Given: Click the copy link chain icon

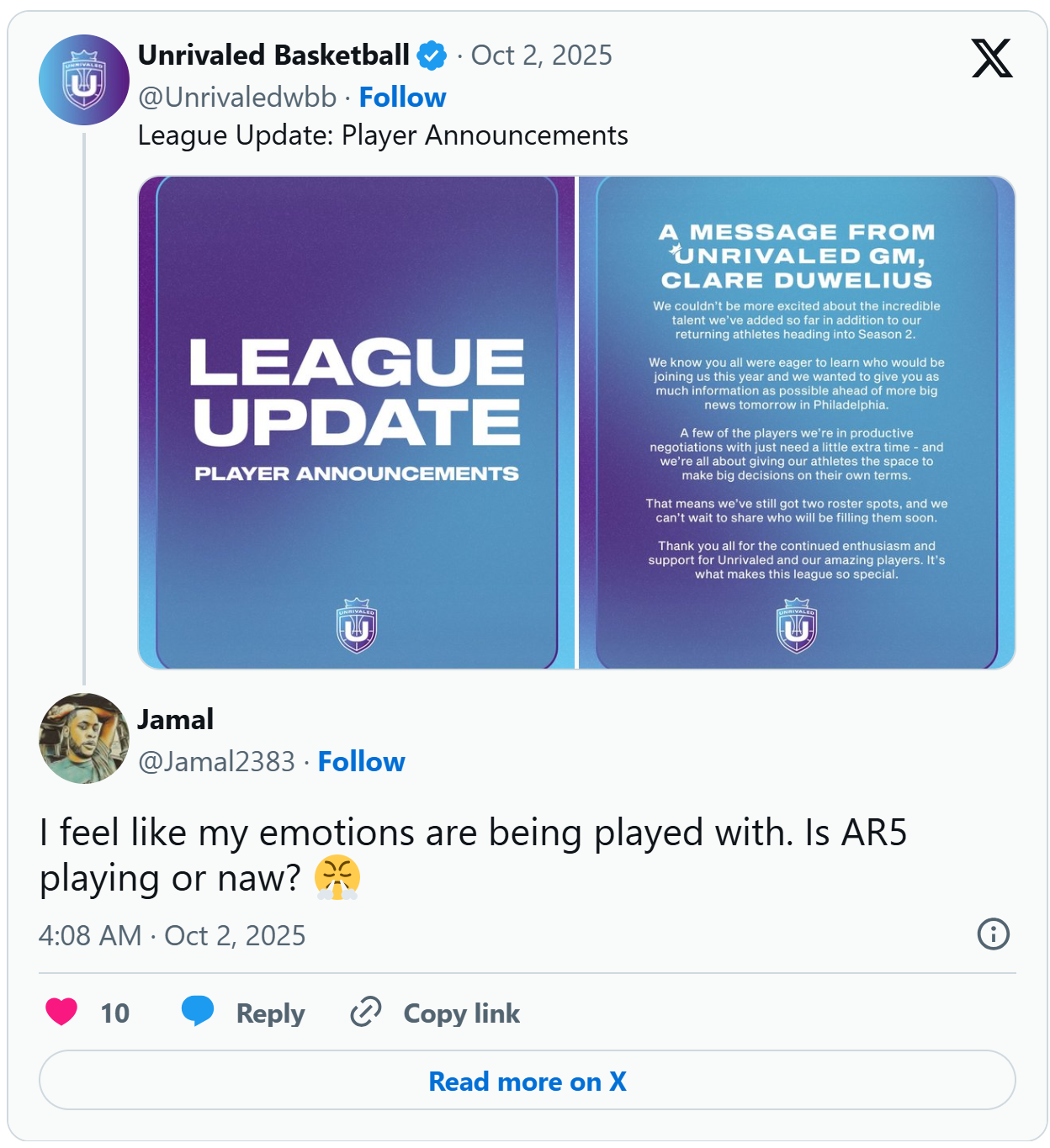Looking at the screenshot, I should click(366, 1012).
